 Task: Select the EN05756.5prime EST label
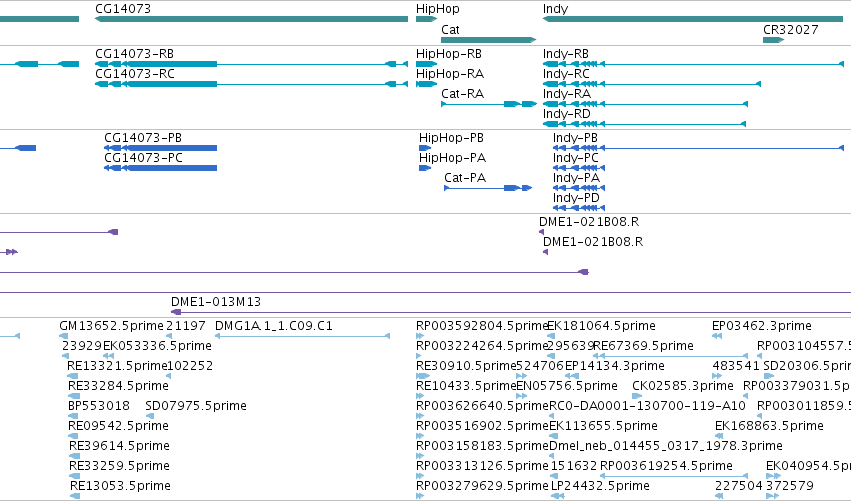pos(567,386)
